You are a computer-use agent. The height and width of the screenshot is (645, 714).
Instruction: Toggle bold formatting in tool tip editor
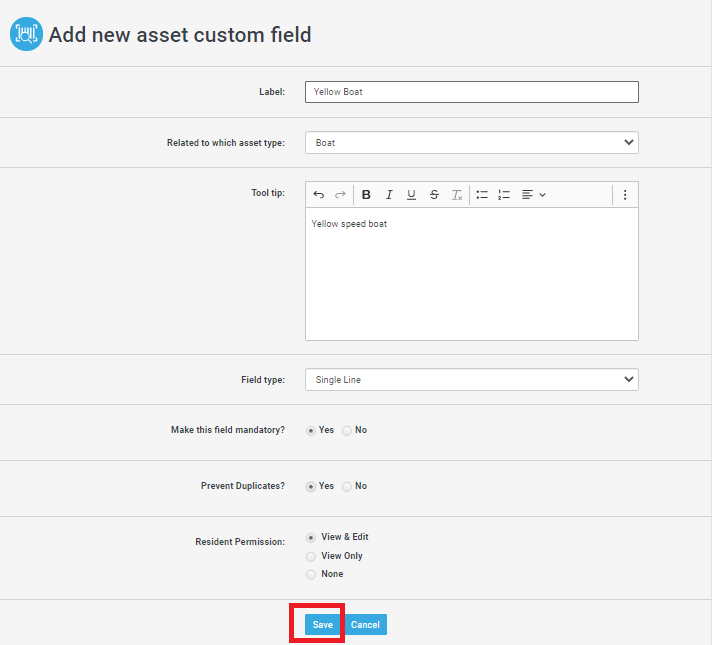click(366, 195)
